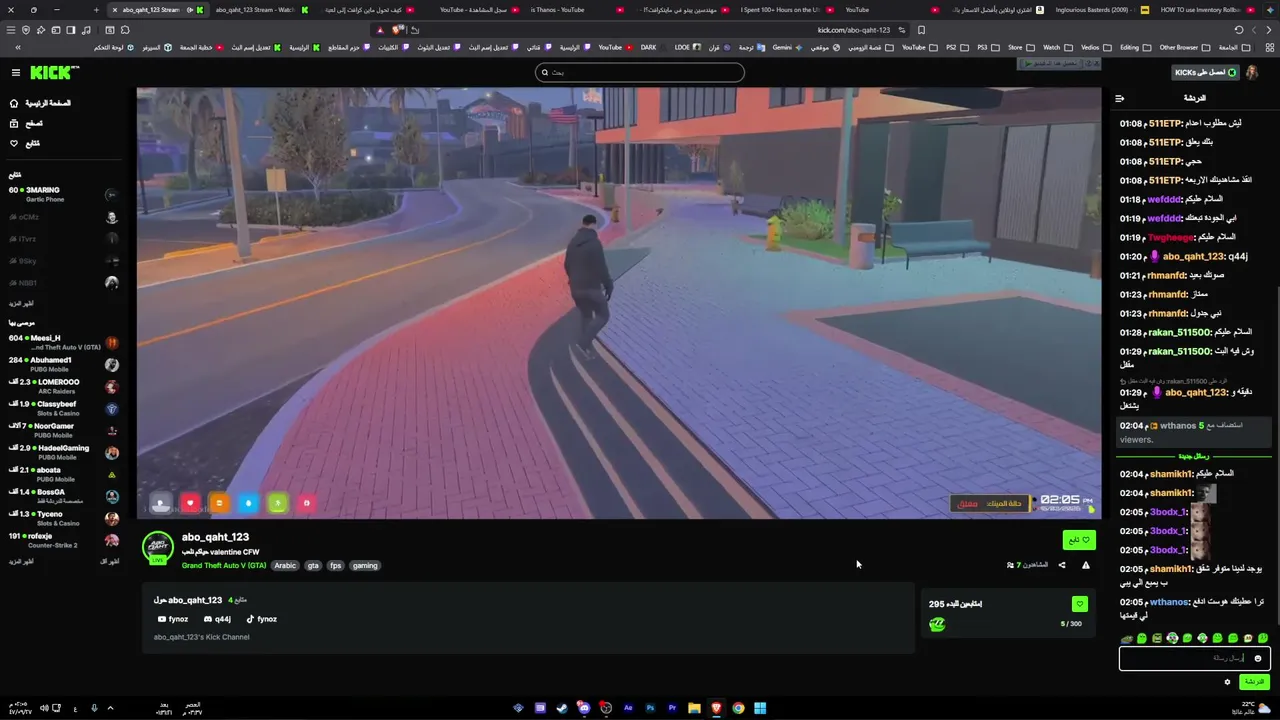
Task: Open the rofexje channel in the sidebar
Action: point(62,540)
